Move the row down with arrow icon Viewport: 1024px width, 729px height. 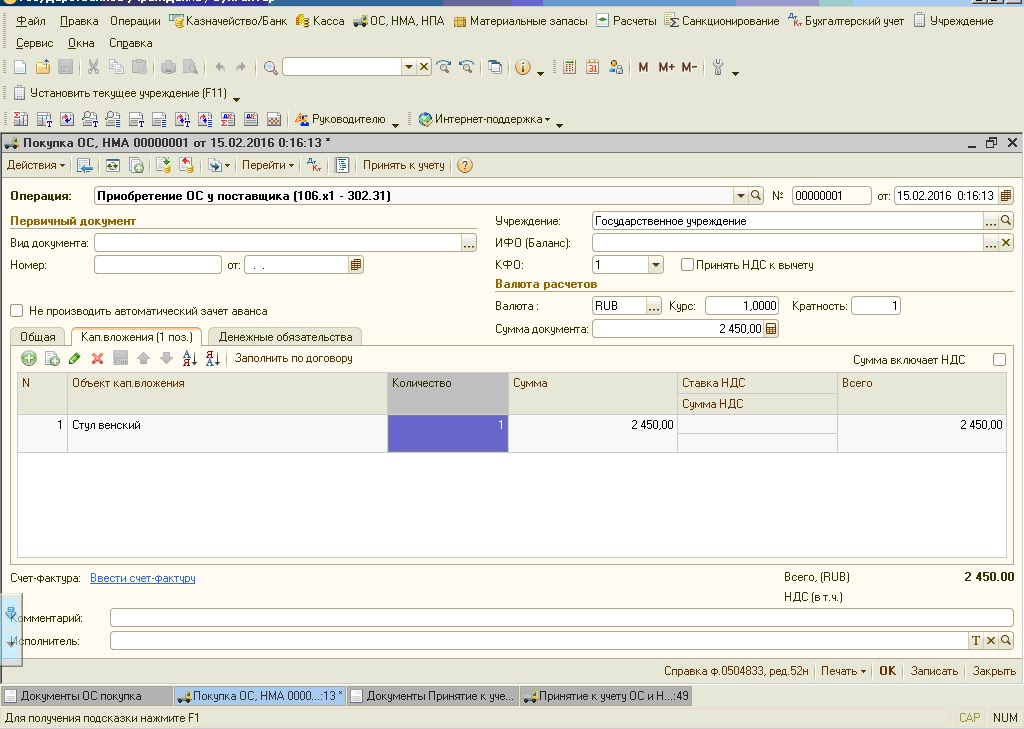[x=167, y=358]
